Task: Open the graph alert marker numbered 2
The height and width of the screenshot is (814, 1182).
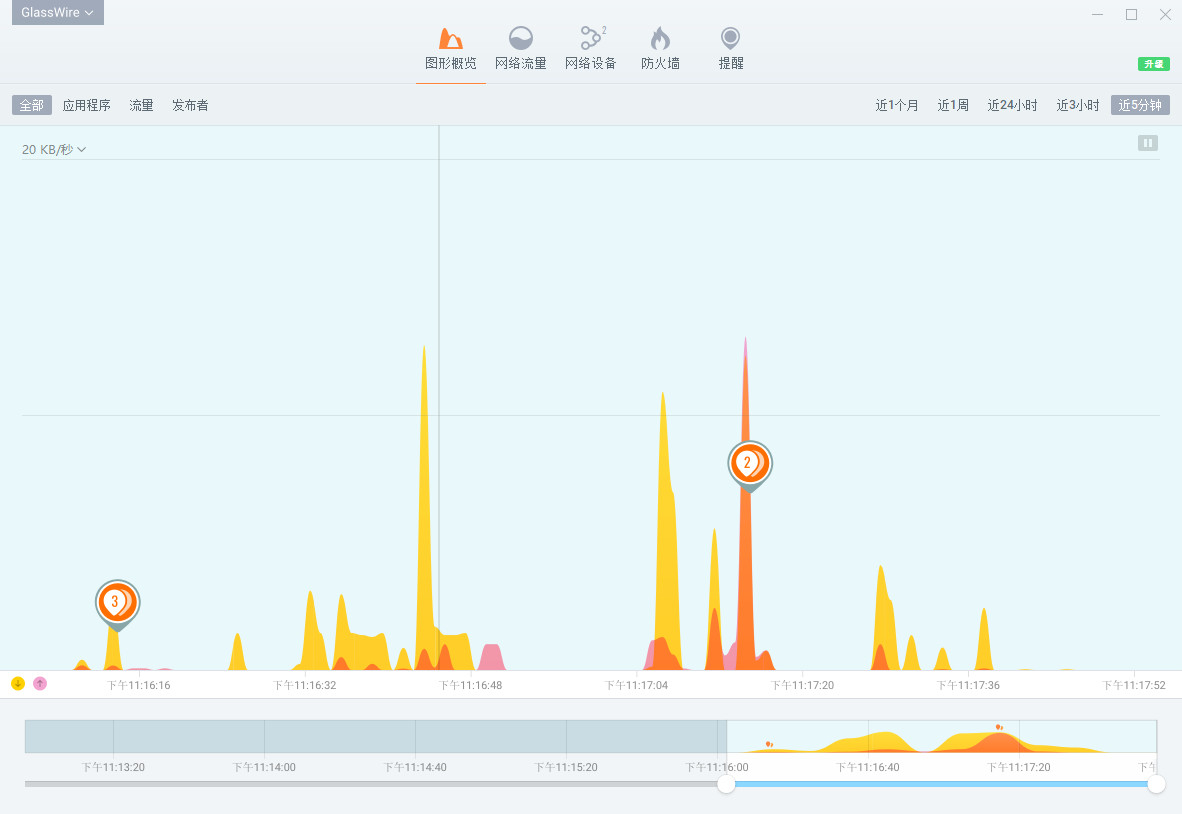Action: click(x=750, y=465)
